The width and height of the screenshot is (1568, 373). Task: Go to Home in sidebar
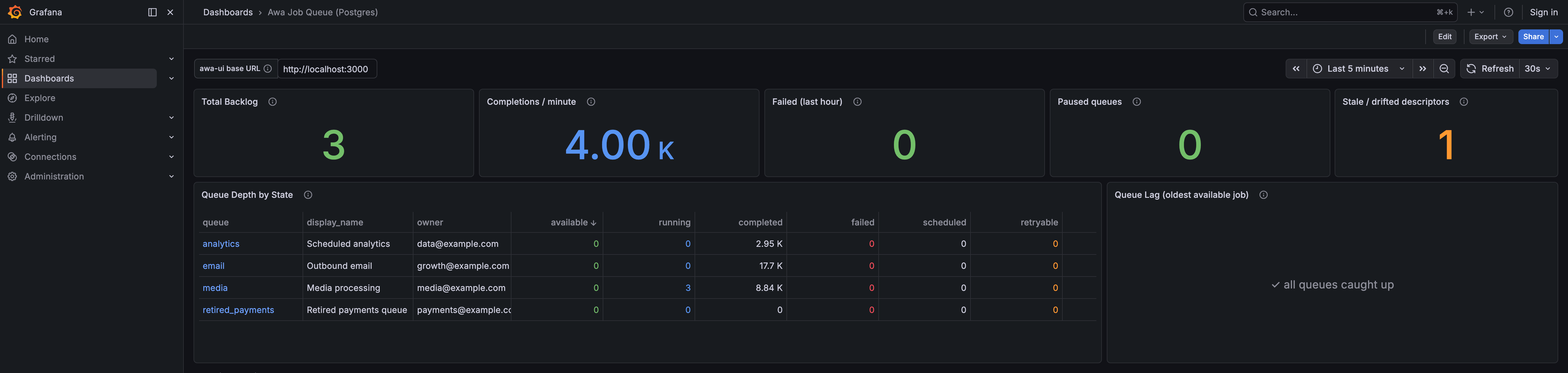coord(36,40)
